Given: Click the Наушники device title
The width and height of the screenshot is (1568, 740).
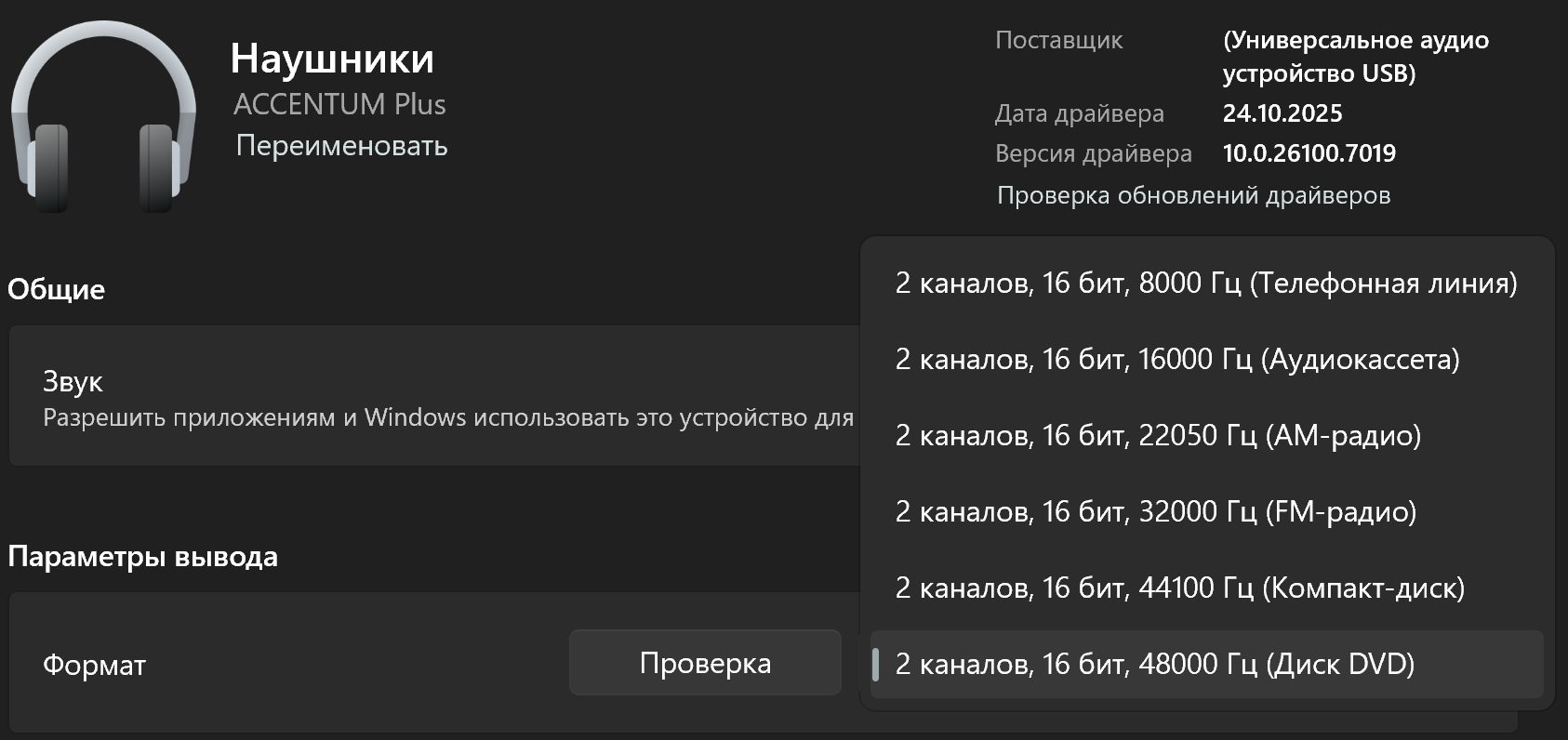Looking at the screenshot, I should (x=332, y=59).
